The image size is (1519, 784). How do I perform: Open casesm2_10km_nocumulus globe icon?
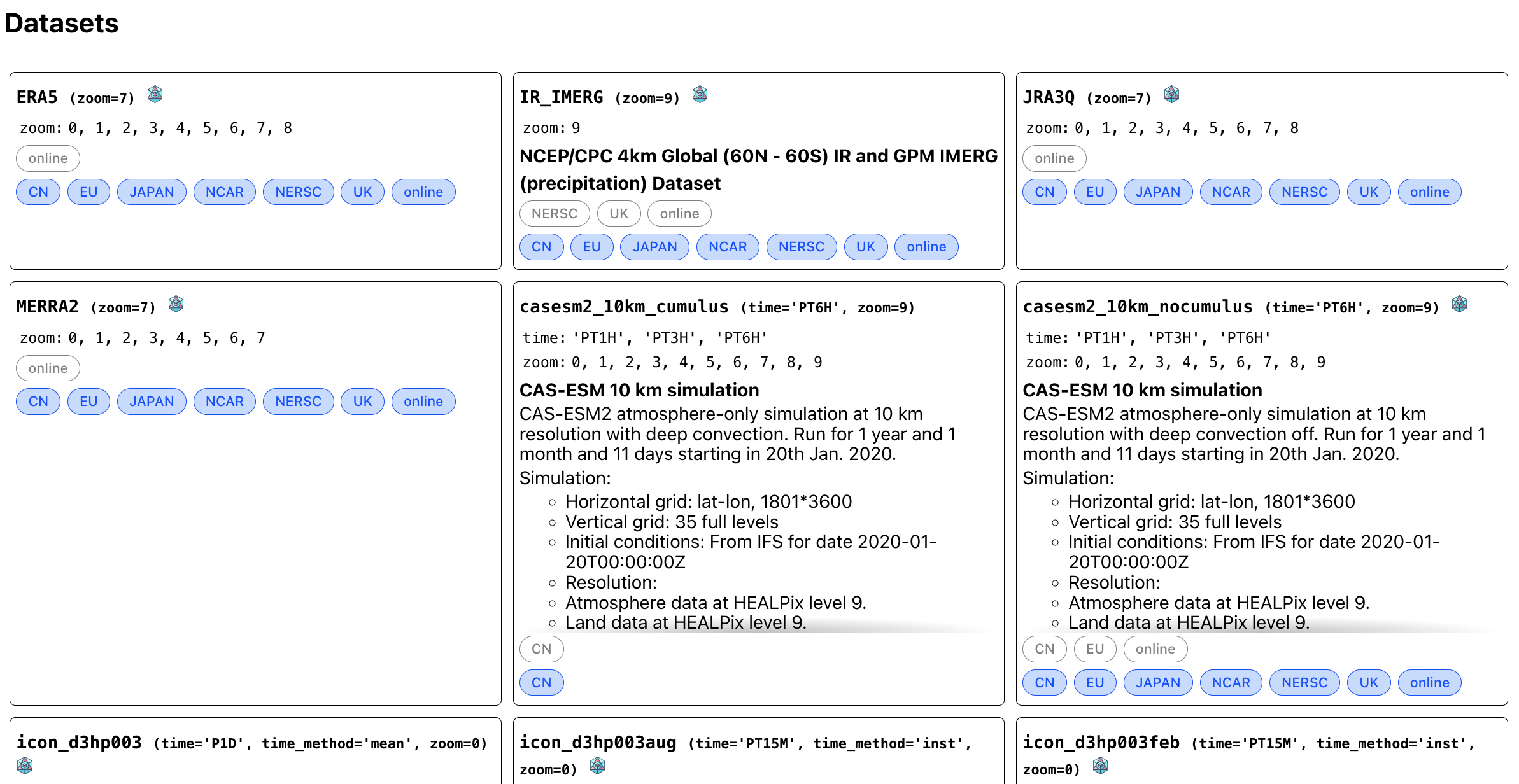[x=1459, y=304]
